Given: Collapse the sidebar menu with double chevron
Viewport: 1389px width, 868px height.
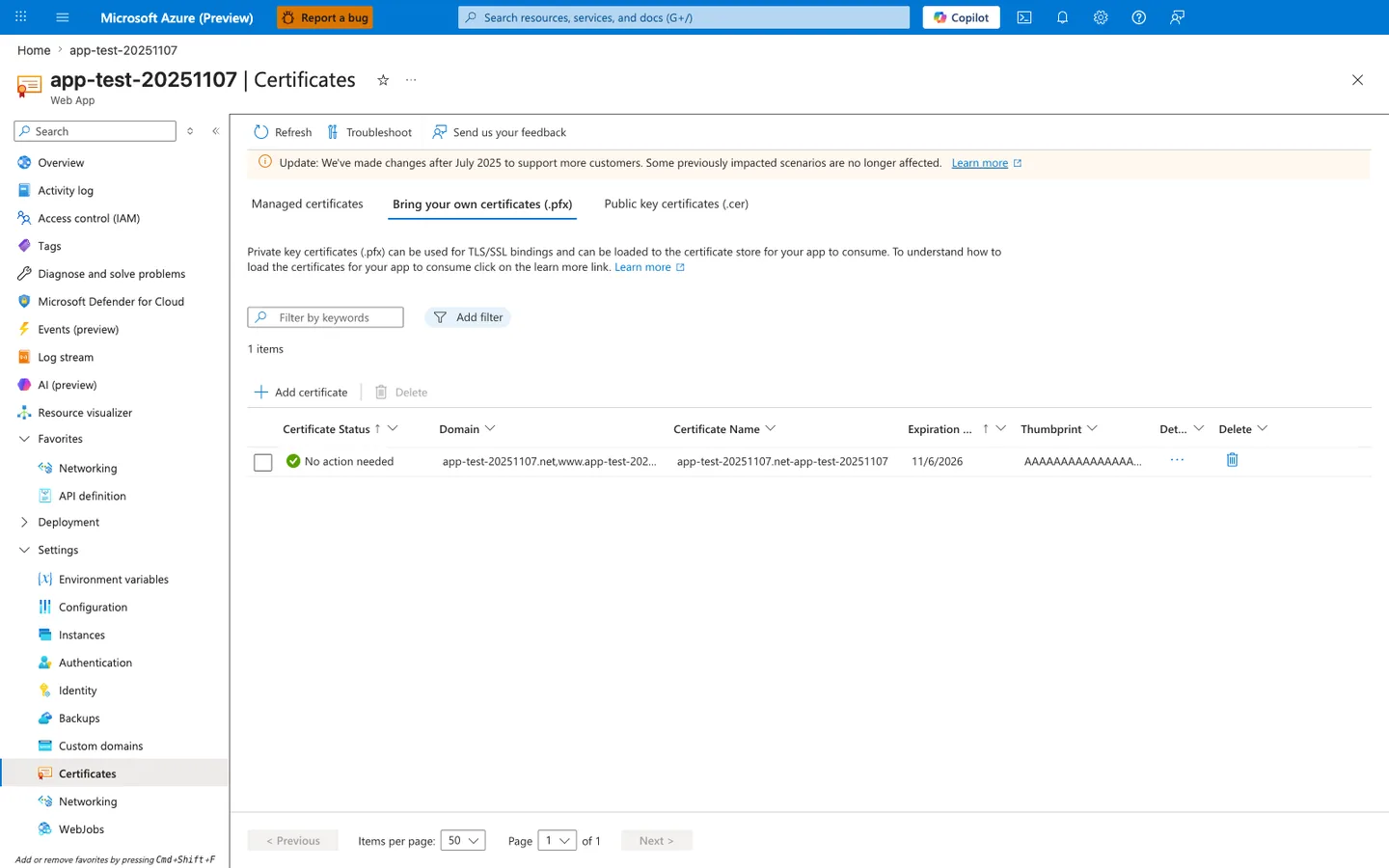Looking at the screenshot, I should coord(215,131).
